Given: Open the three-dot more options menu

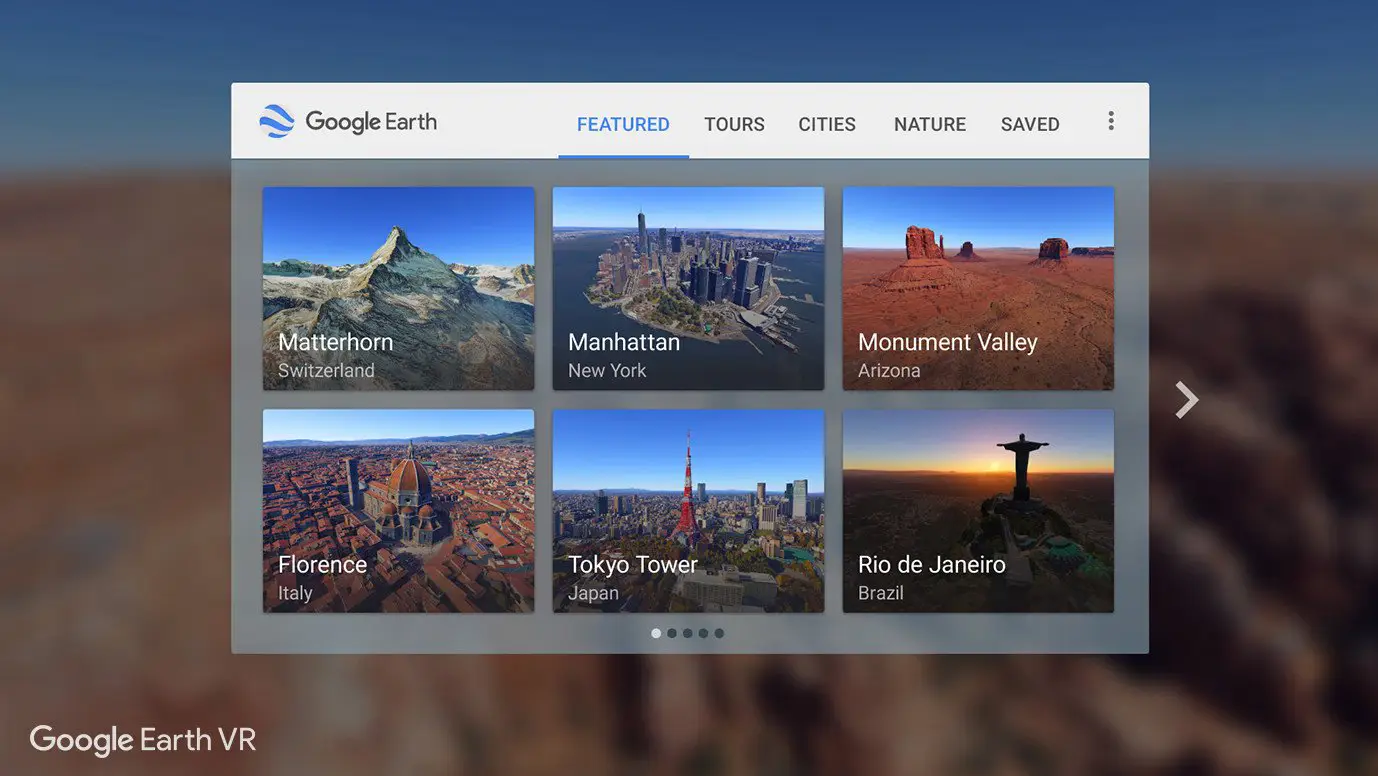Looking at the screenshot, I should click(x=1110, y=121).
